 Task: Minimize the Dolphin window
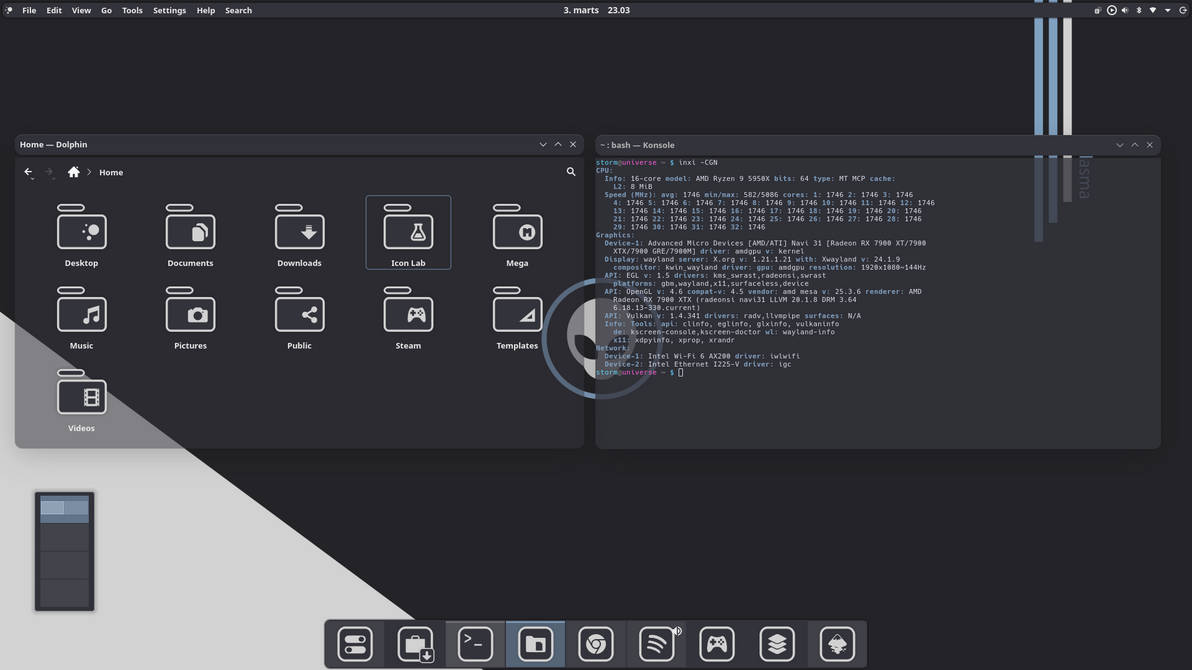(543, 144)
